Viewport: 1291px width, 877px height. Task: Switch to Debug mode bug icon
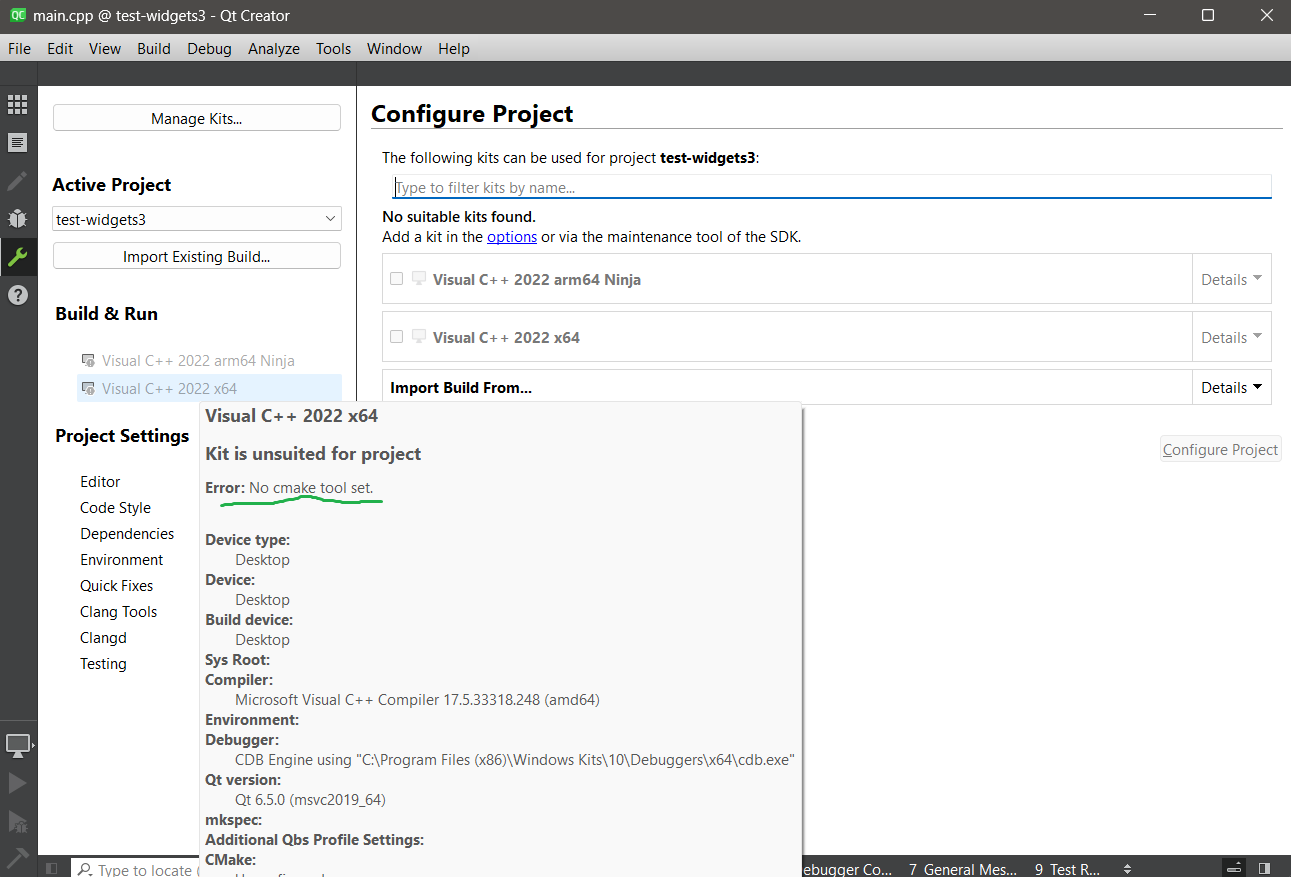(x=17, y=218)
